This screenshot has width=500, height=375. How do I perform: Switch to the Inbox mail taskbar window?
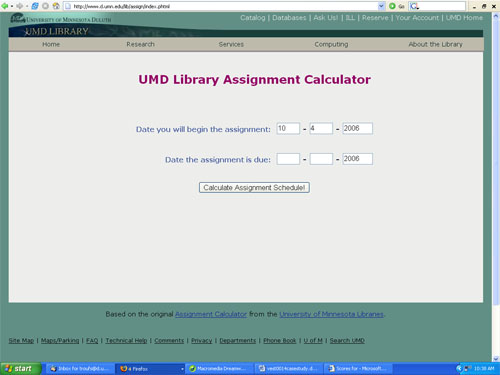79,368
